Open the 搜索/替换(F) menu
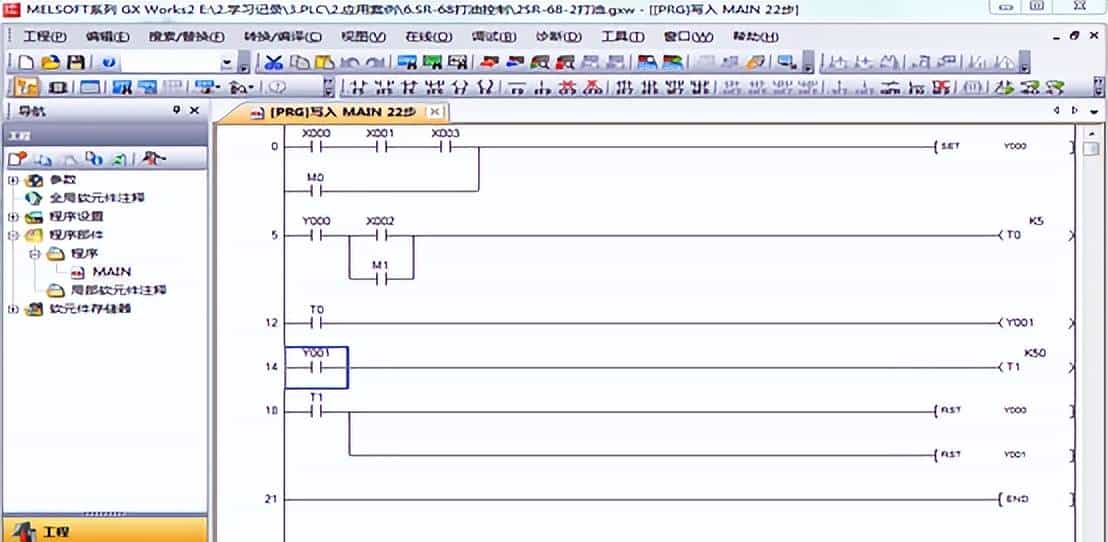1108x542 pixels. 186,37
